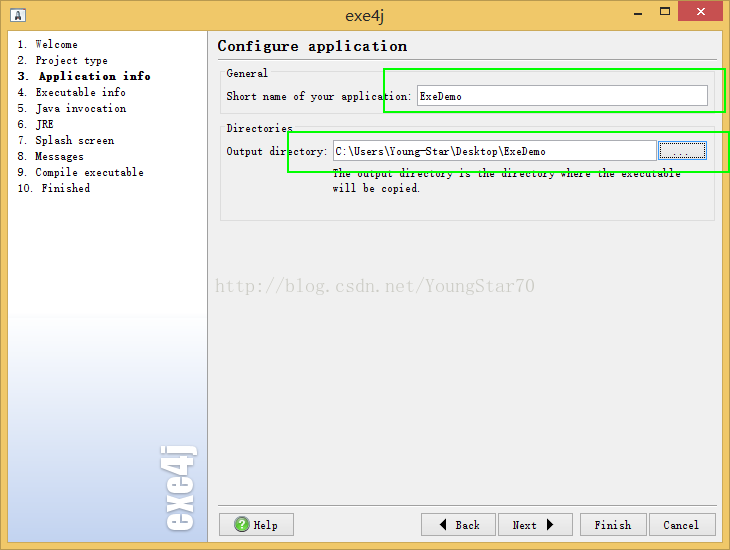
Task: Click the 'Short name of your application:' label
Action: tap(318, 96)
